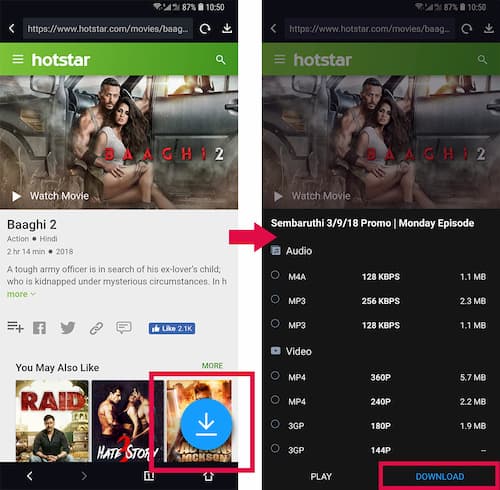
Task: Go forward with the bottom browser arrow
Action: pos(84,476)
